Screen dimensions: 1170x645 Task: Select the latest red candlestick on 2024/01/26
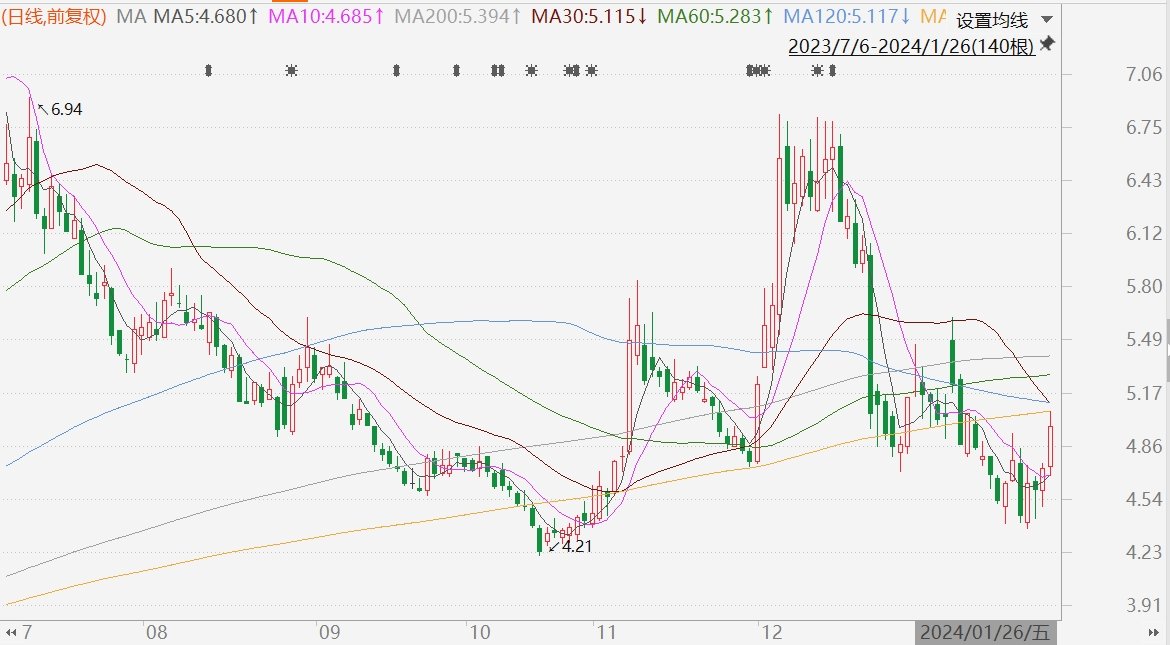(1051, 446)
